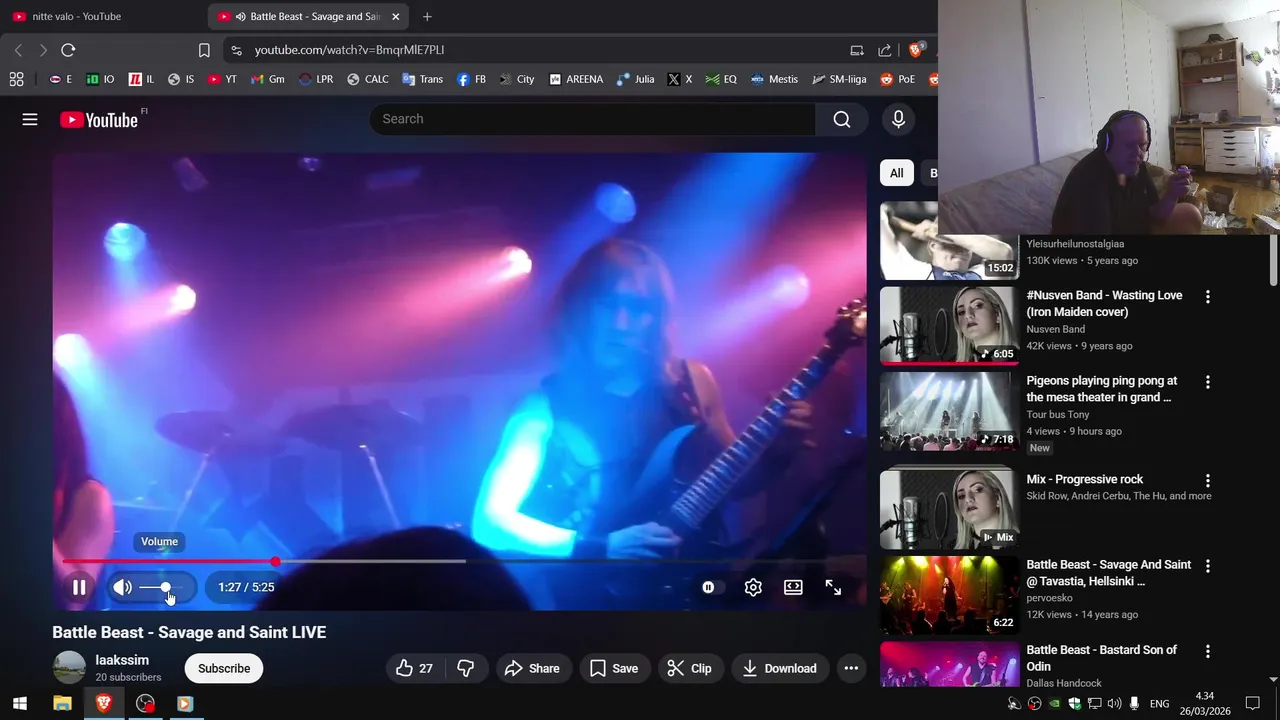Open site settings icon in address bar
The height and width of the screenshot is (720, 1280).
click(235, 50)
